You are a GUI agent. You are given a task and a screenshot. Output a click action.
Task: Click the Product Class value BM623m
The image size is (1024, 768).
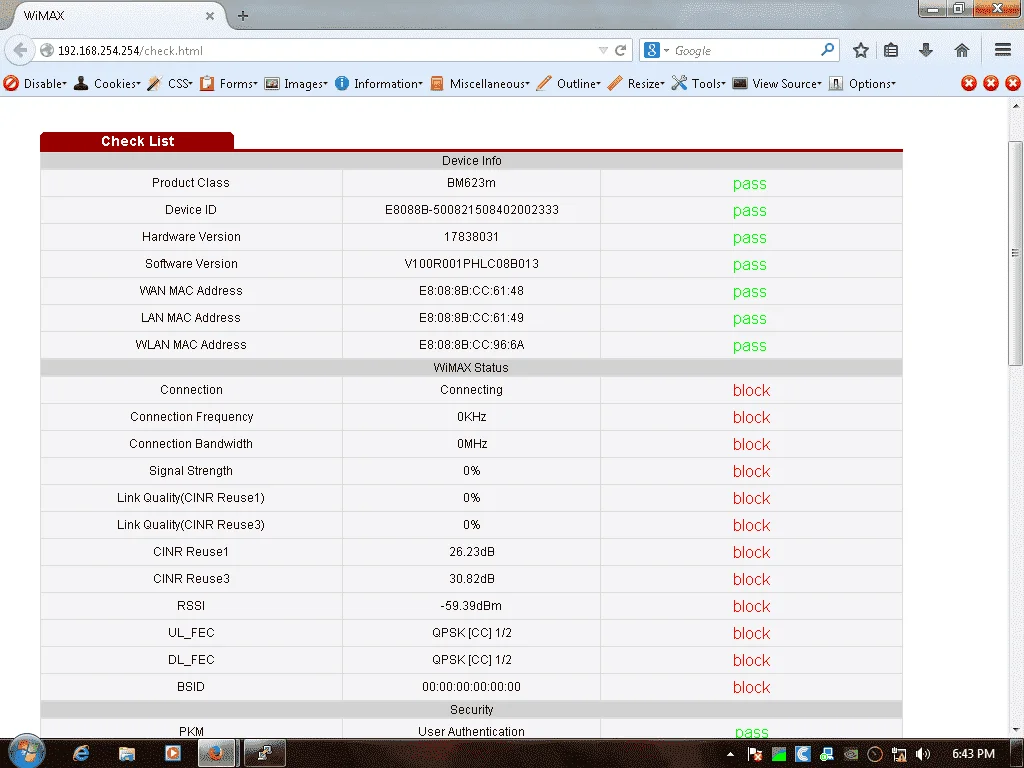(472, 183)
